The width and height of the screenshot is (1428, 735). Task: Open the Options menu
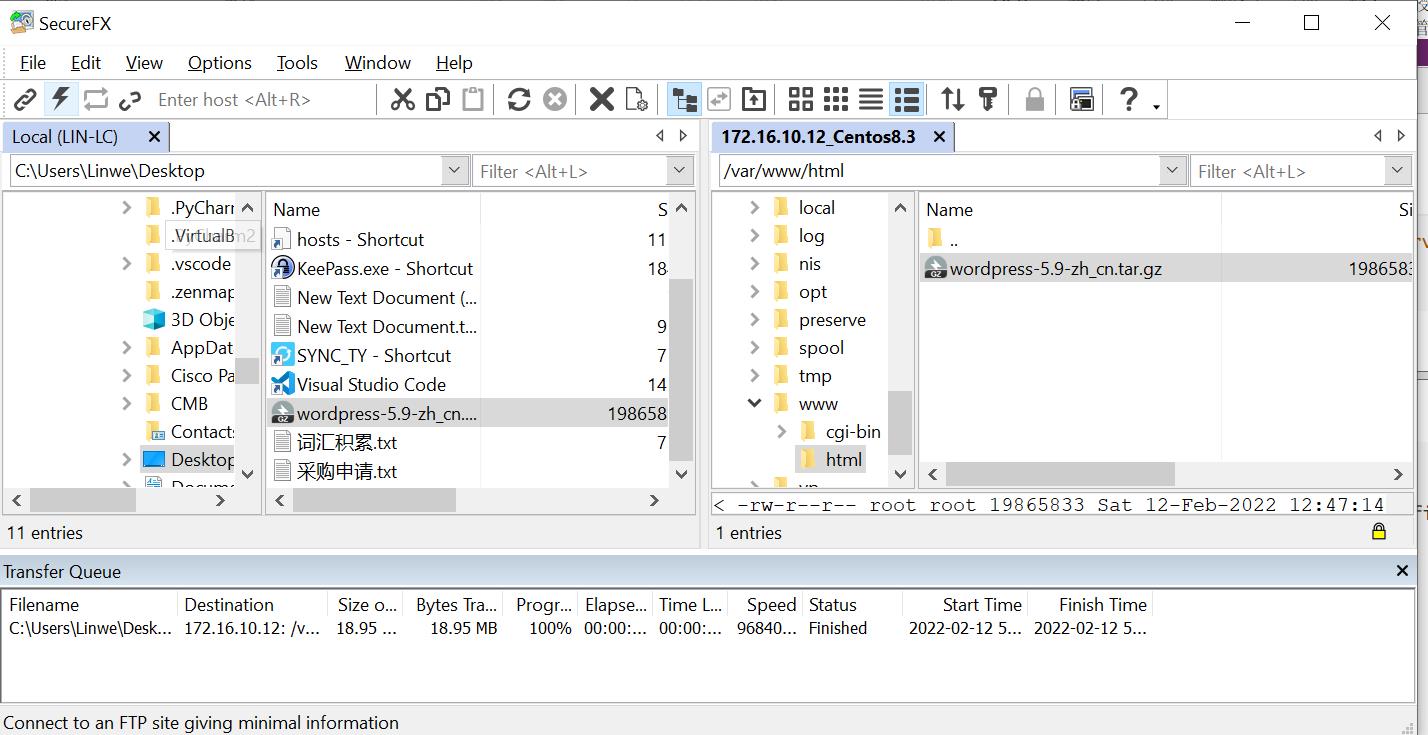[x=220, y=62]
